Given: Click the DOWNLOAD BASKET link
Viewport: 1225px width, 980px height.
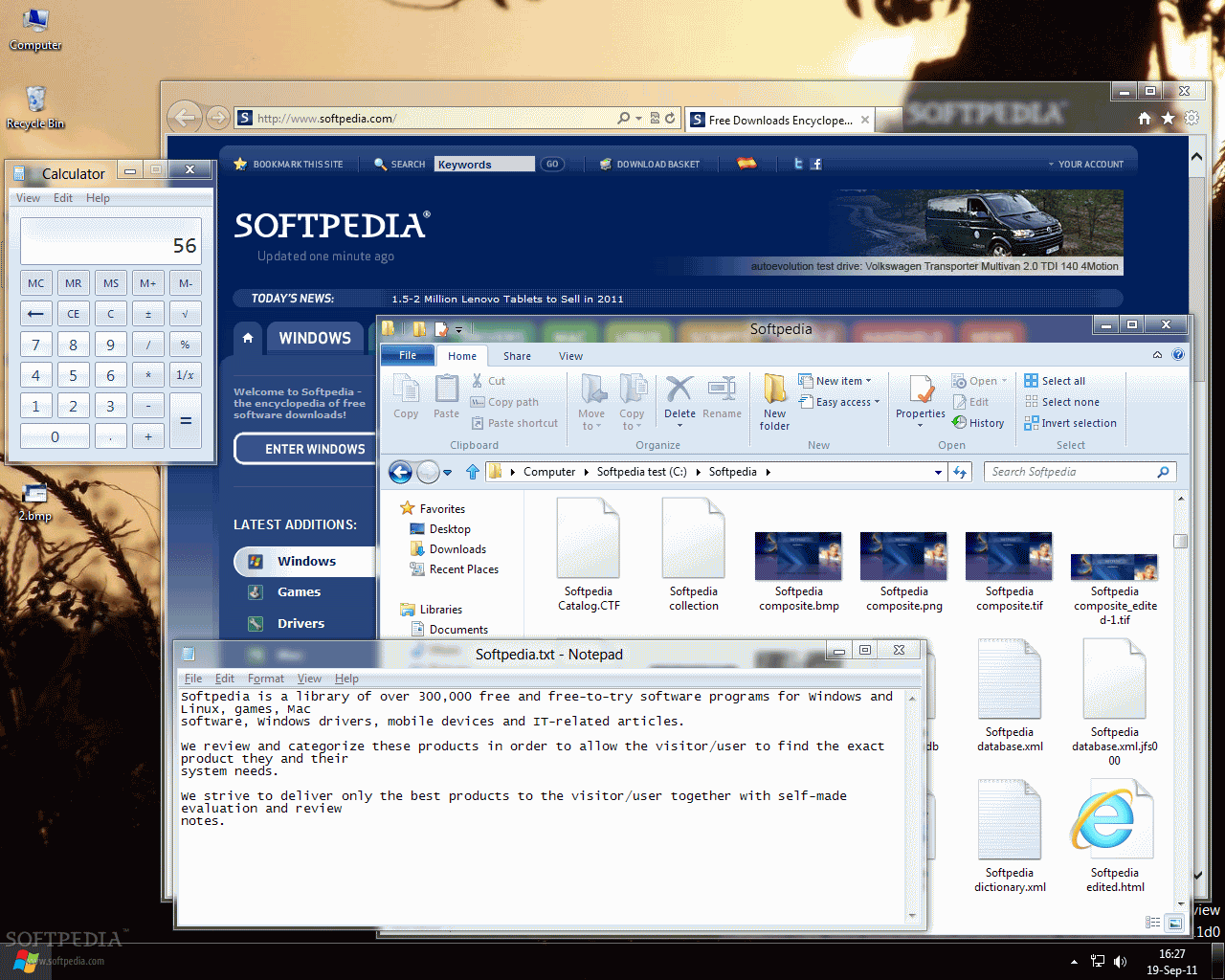Looking at the screenshot, I should (x=650, y=165).
